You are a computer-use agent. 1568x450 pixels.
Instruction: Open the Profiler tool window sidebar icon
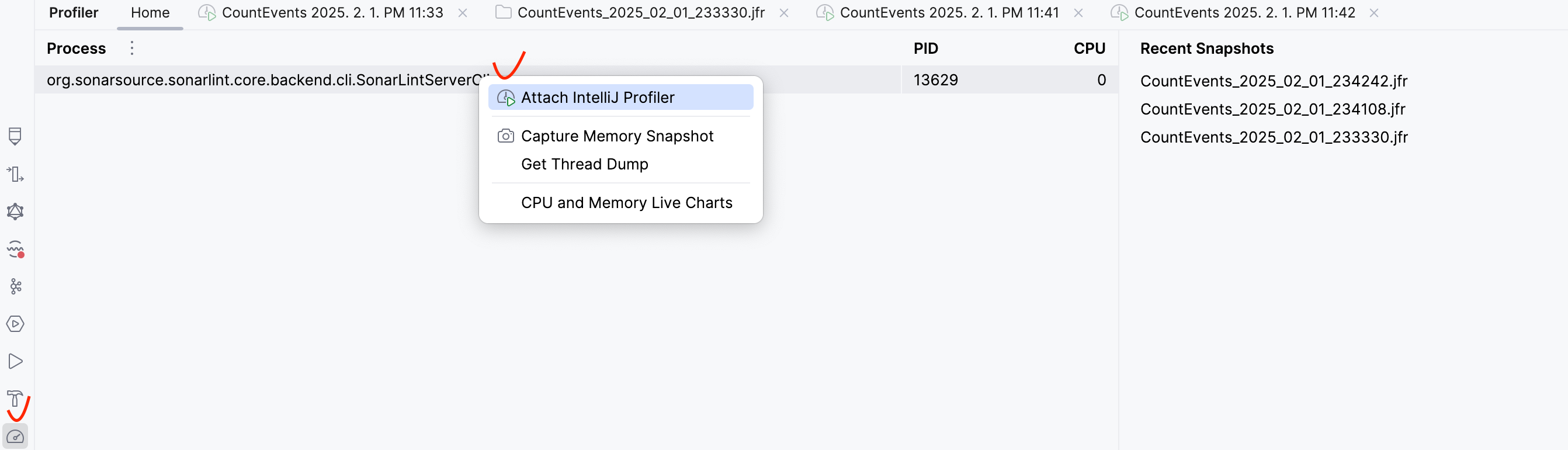pos(15,437)
